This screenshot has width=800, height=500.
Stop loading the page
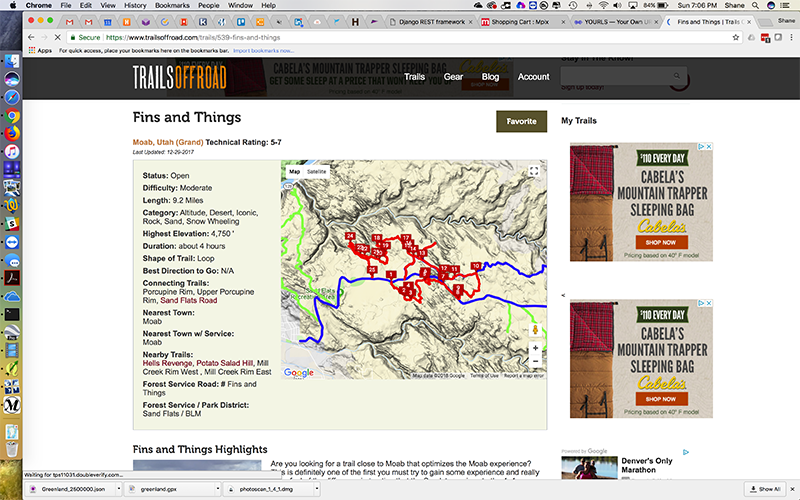[x=58, y=37]
